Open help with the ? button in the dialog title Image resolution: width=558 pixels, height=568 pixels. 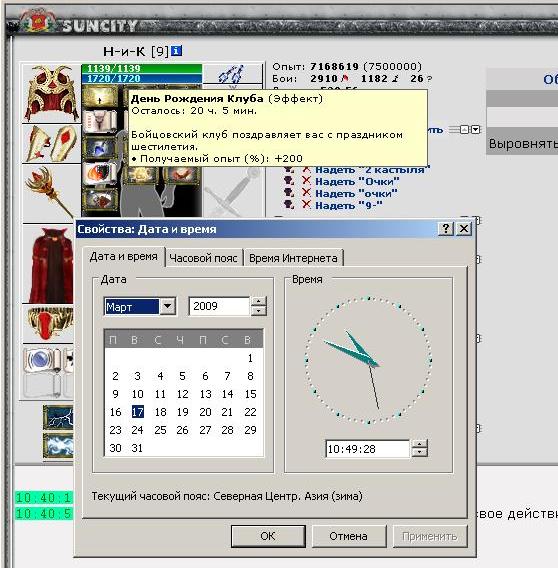(x=446, y=229)
